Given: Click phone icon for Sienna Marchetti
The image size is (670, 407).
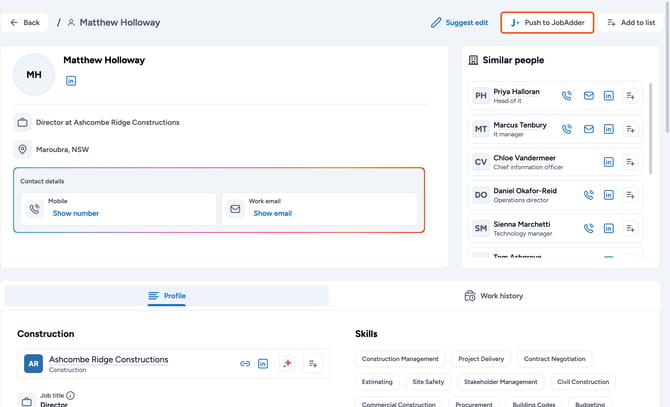Looking at the screenshot, I should coord(588,228).
